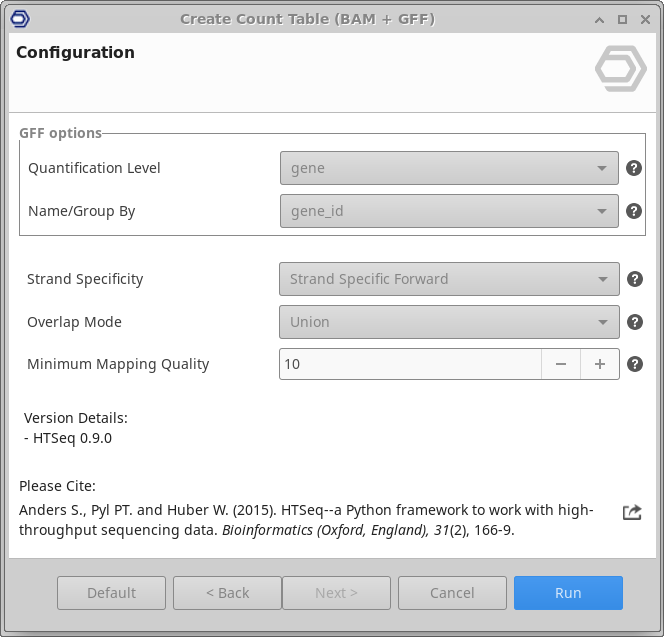This screenshot has height=637, width=664.
Task: Reset settings with Default button
Action: [111, 593]
